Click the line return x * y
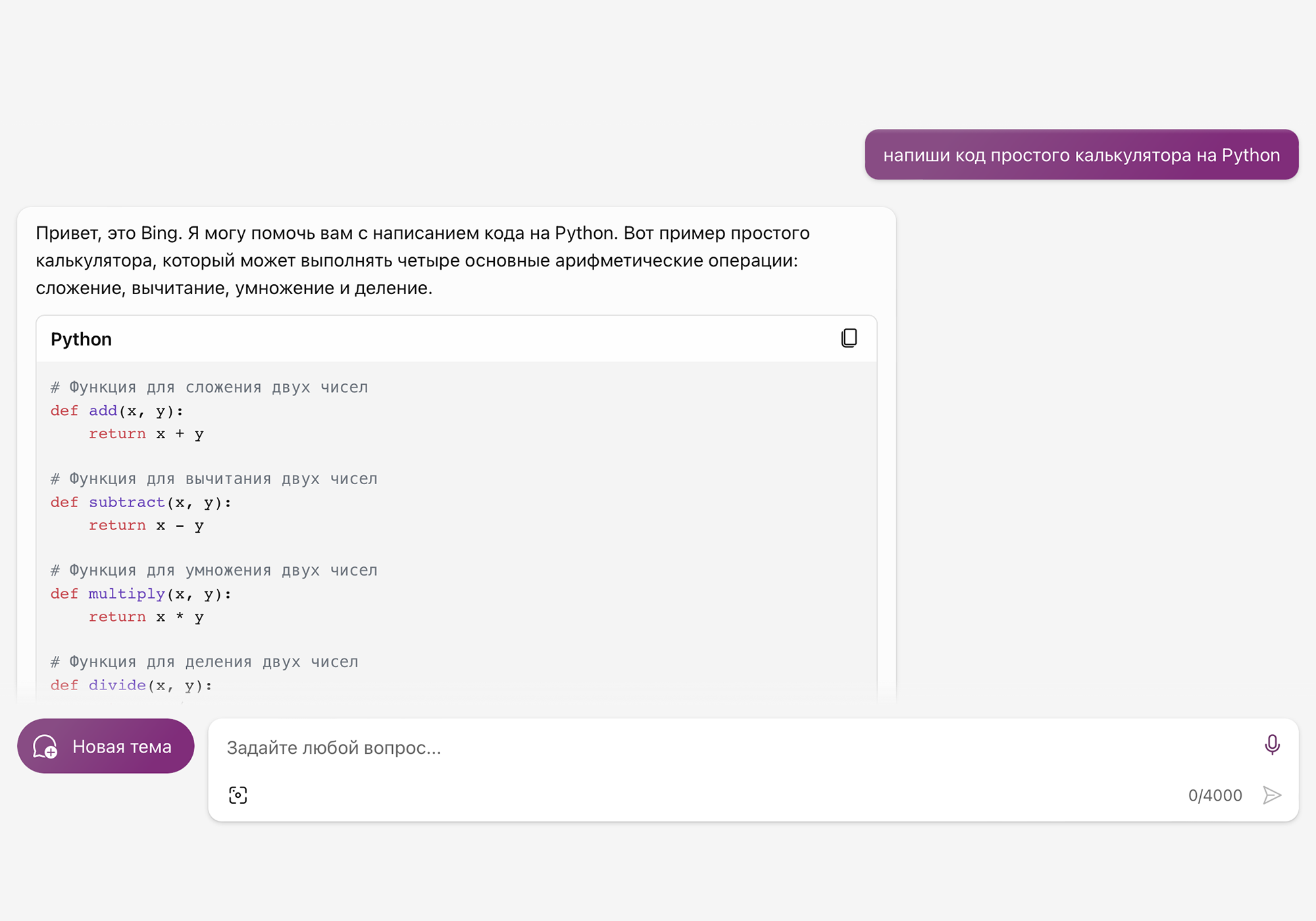Image resolution: width=1316 pixels, height=921 pixels. point(146,616)
